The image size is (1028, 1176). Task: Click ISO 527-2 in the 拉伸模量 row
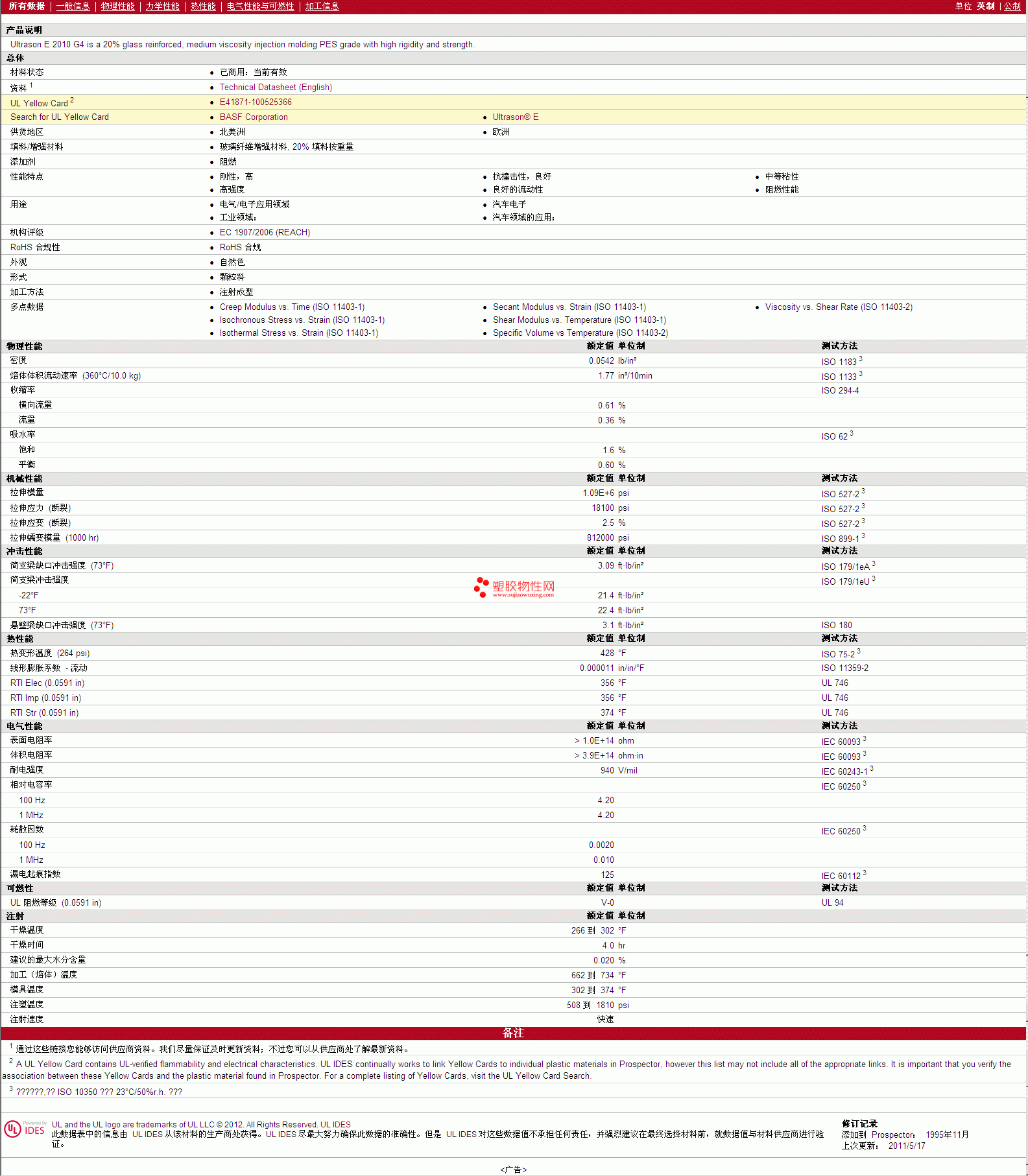pyautogui.click(x=840, y=494)
